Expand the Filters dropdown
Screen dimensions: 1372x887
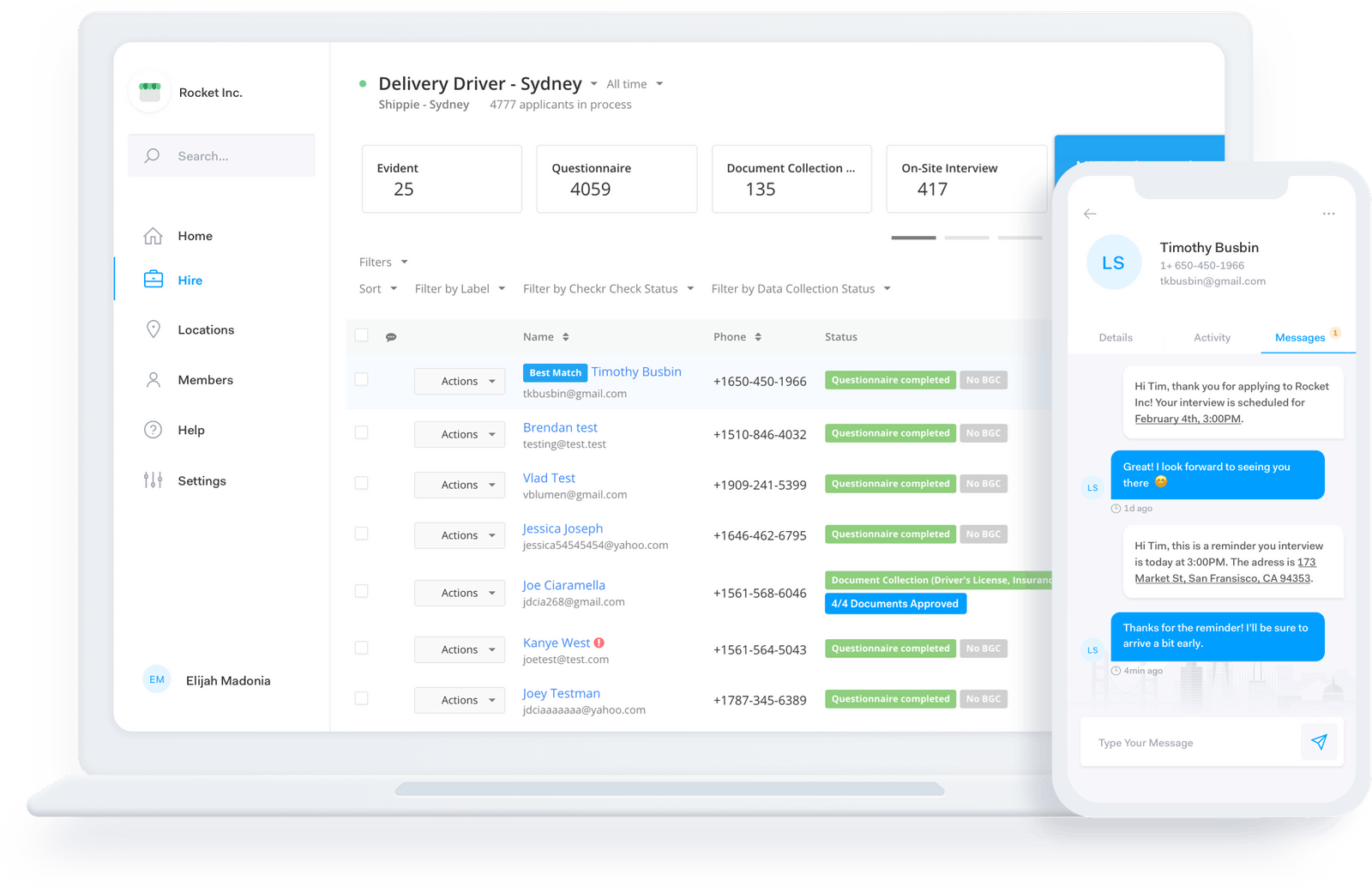point(383,262)
